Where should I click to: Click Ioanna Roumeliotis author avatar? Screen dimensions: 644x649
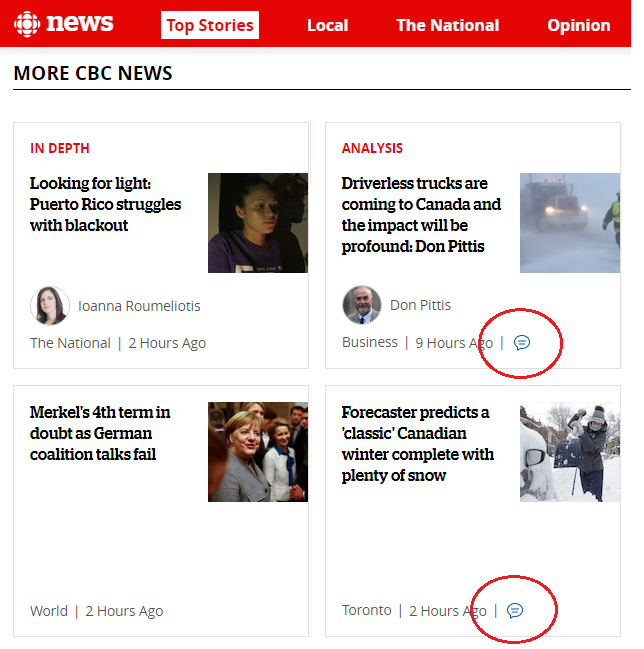coord(50,306)
